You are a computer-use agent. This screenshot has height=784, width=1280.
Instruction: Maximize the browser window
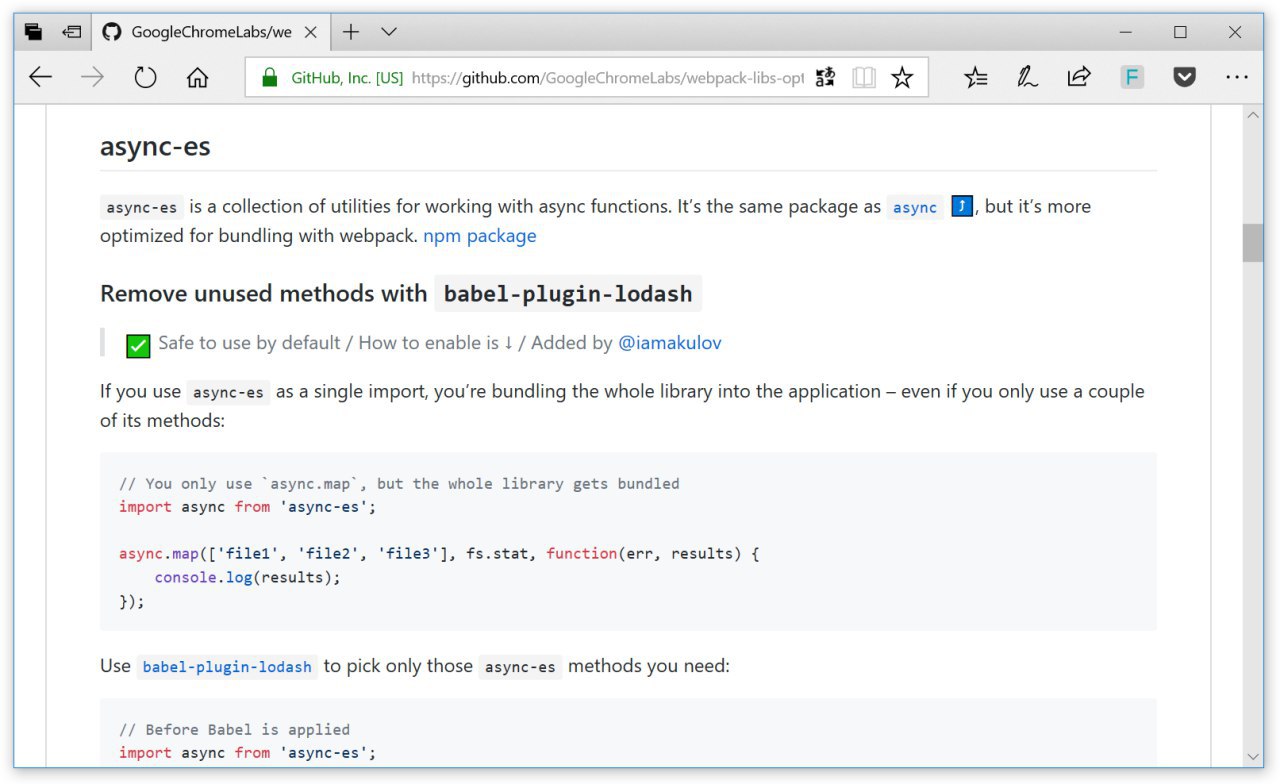[1181, 32]
